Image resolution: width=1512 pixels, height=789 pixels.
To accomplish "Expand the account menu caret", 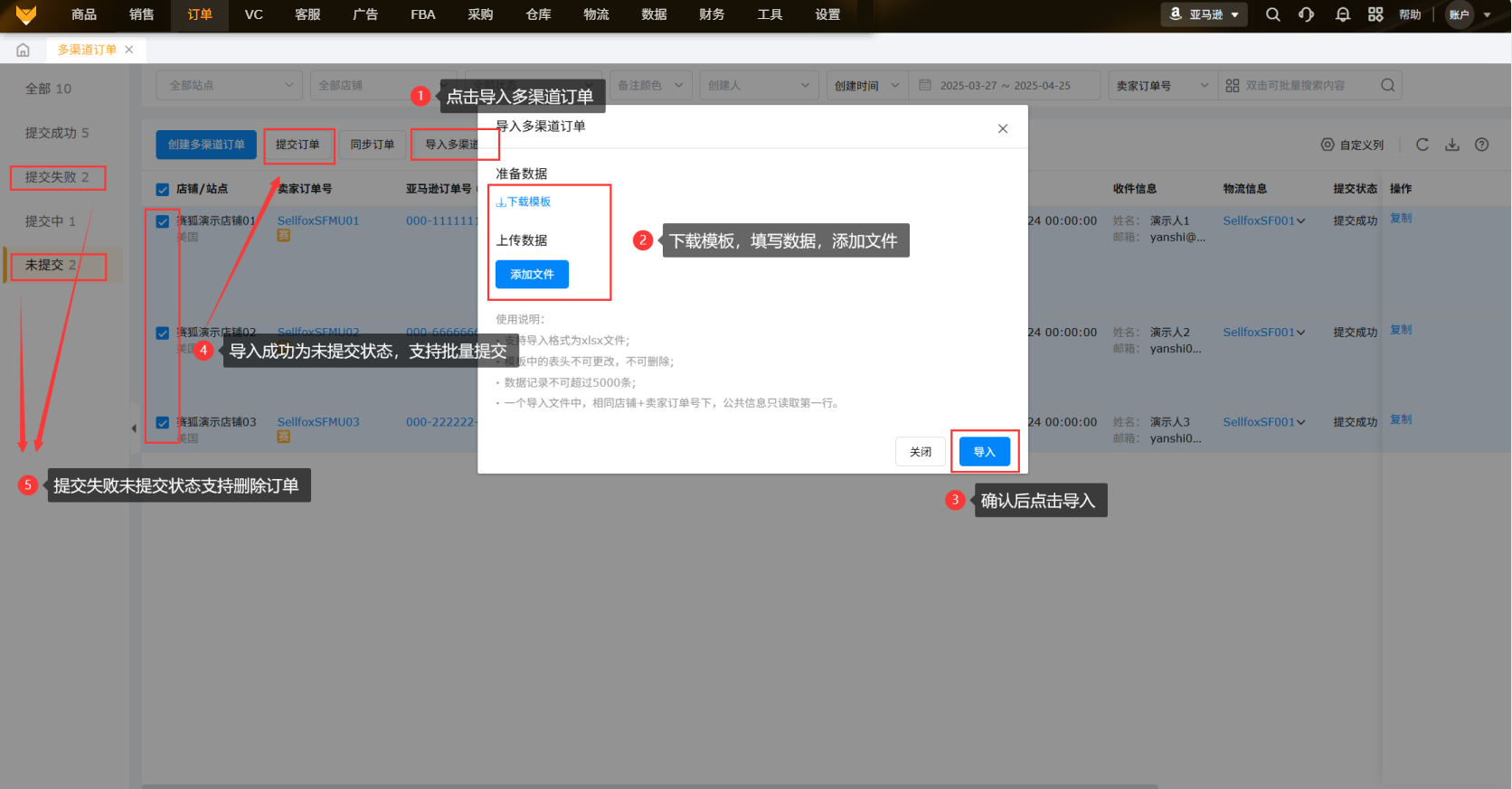I will pos(1488,14).
